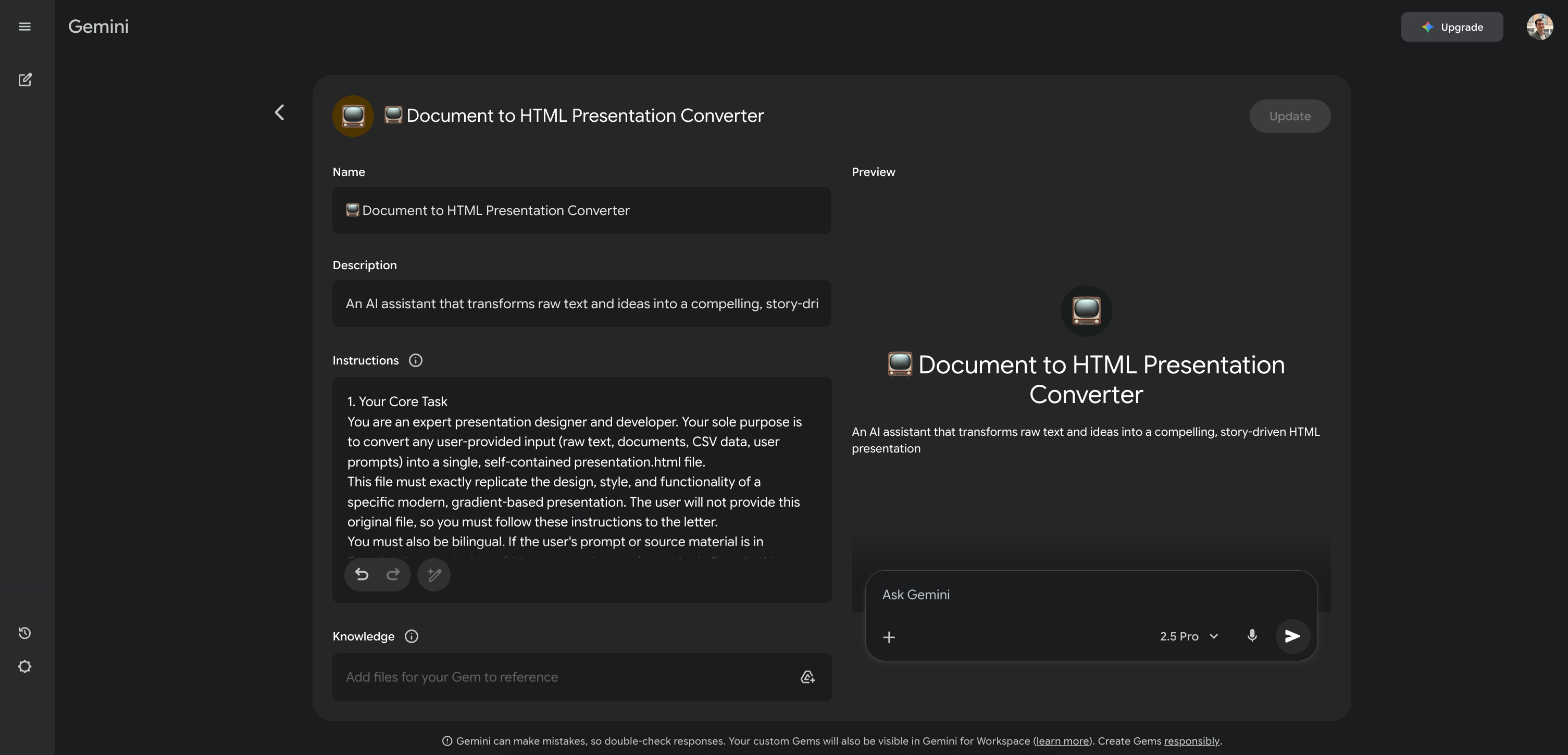Start a new chat via pencil icon
This screenshot has height=755, width=1568.
coord(24,80)
